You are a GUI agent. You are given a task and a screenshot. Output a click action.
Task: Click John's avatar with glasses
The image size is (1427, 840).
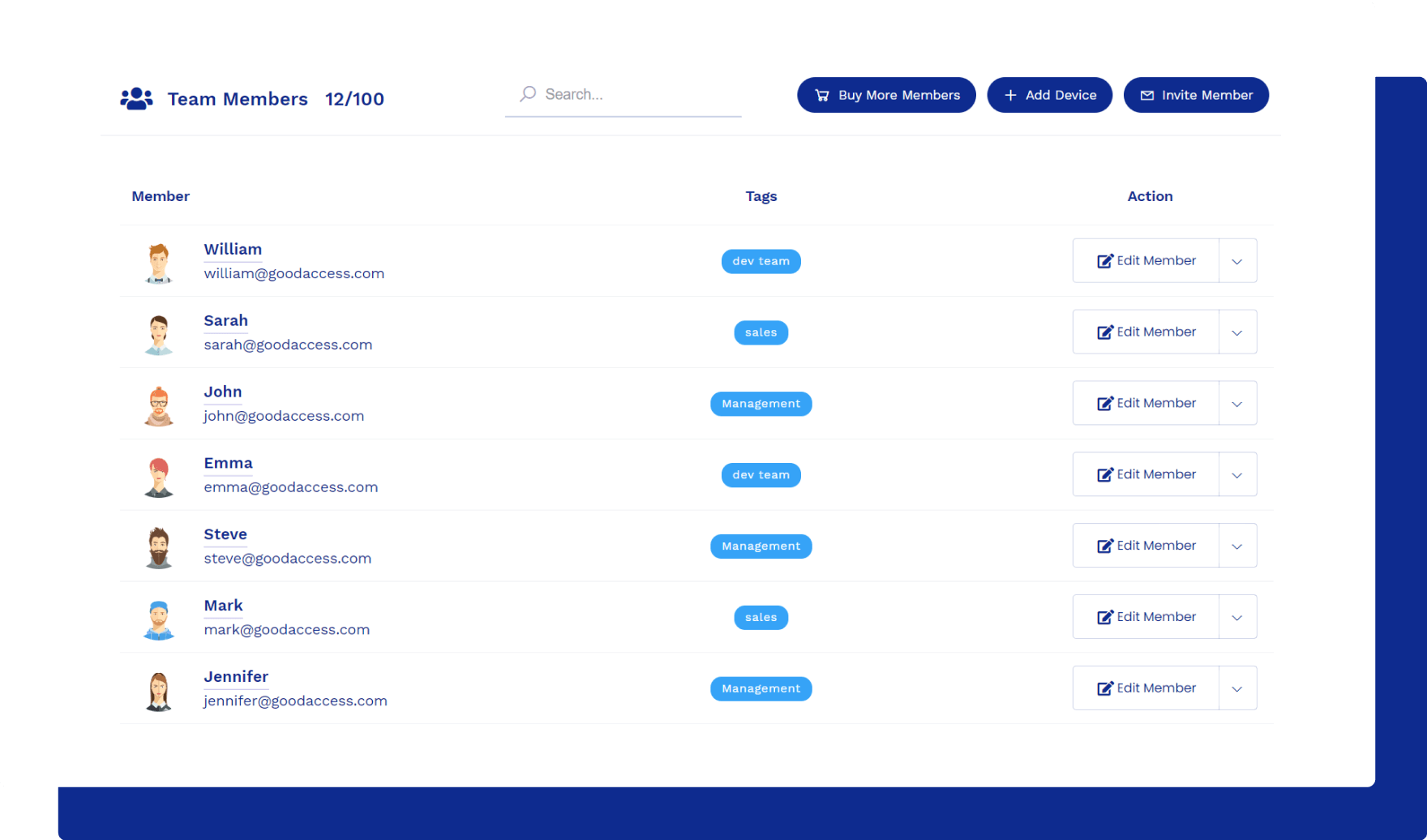point(159,405)
